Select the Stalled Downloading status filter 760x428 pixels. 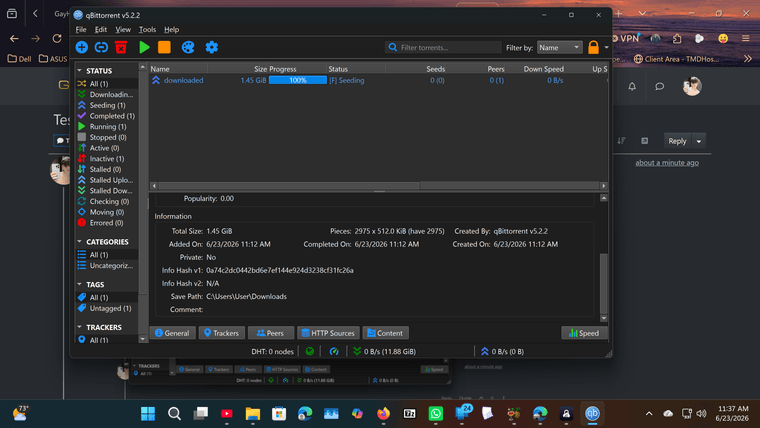[x=107, y=190]
